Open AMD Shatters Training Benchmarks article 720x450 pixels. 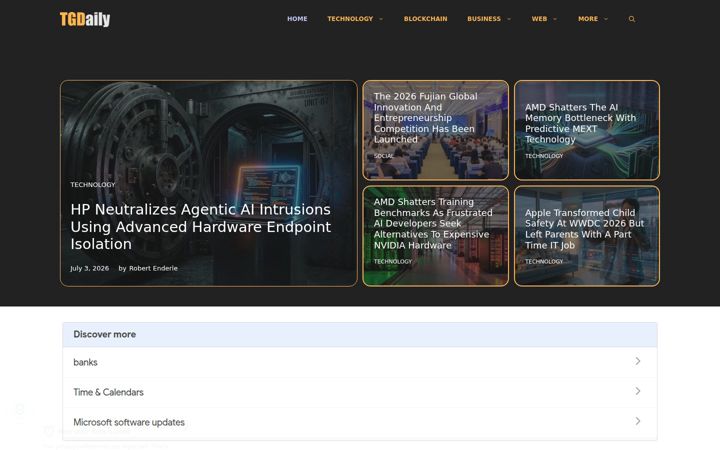(x=433, y=223)
